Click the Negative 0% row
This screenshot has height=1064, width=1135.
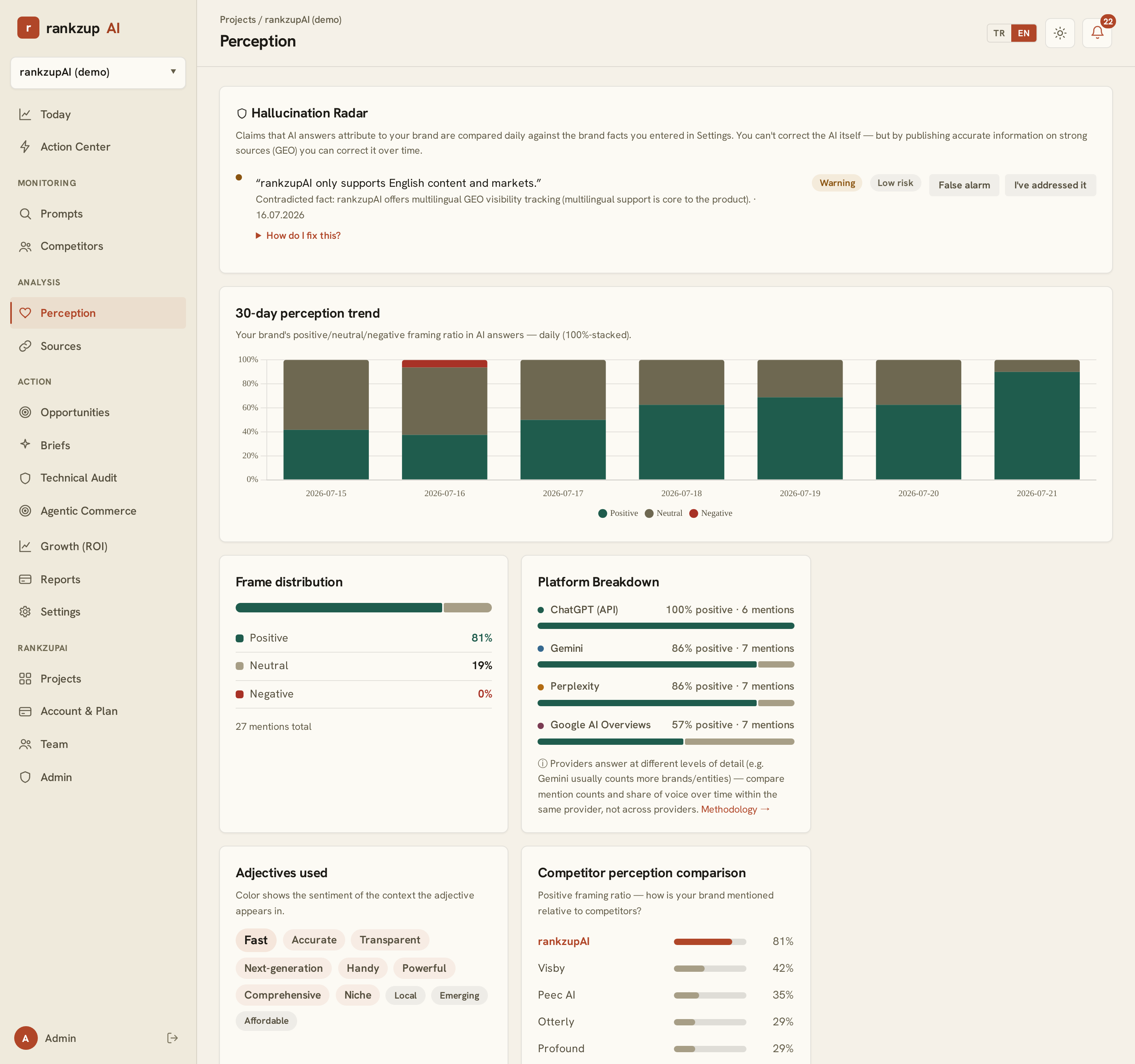point(364,694)
